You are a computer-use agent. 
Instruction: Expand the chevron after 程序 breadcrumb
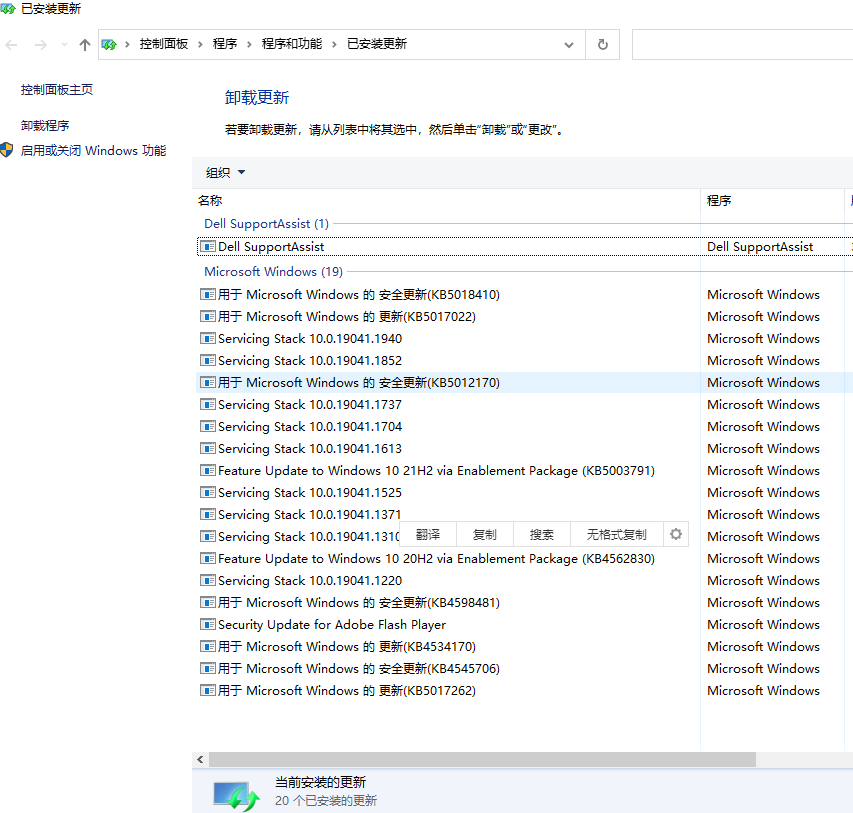250,45
